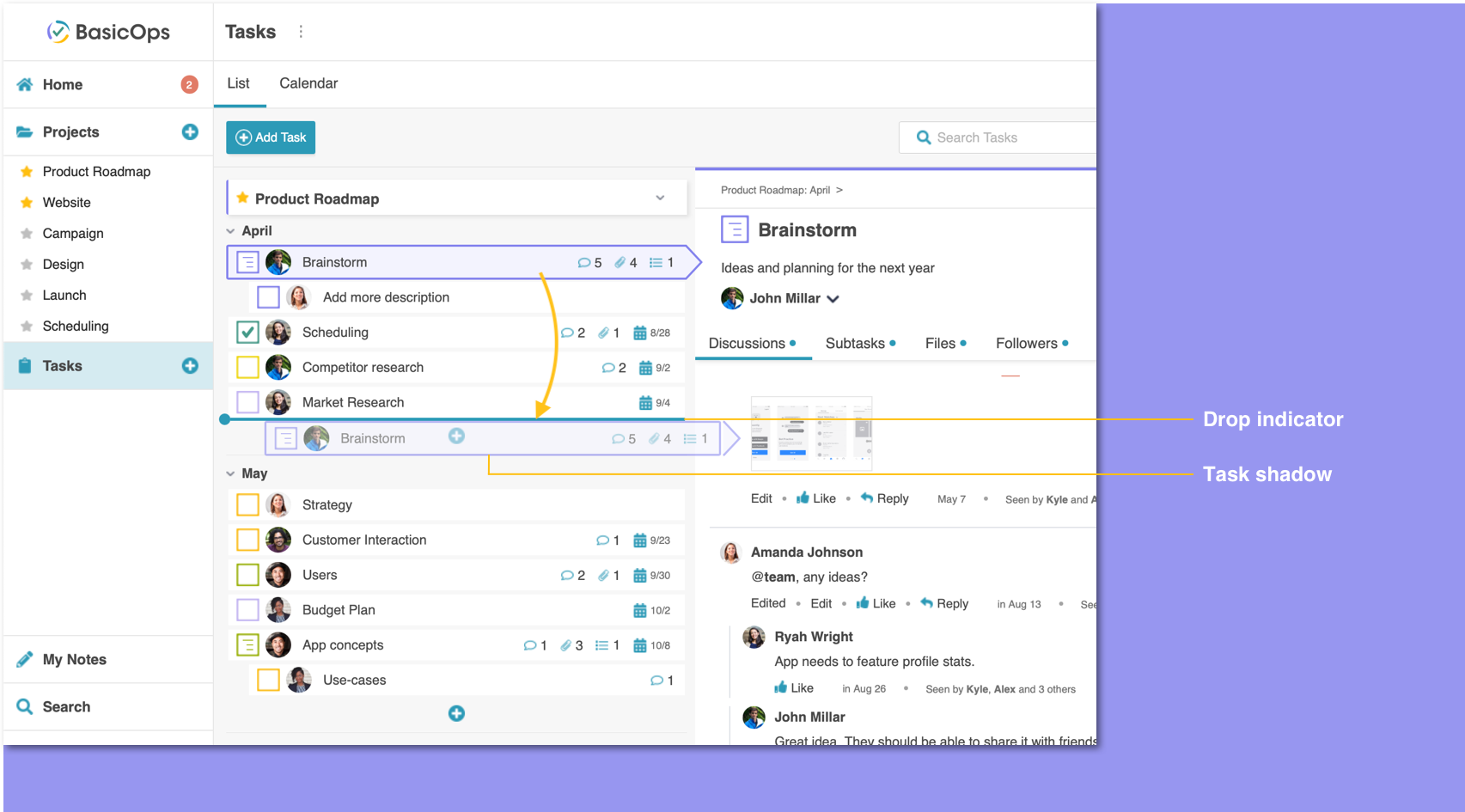Uncheck the completed Scheduling task checkbox
The image size is (1465, 812).
click(x=247, y=333)
